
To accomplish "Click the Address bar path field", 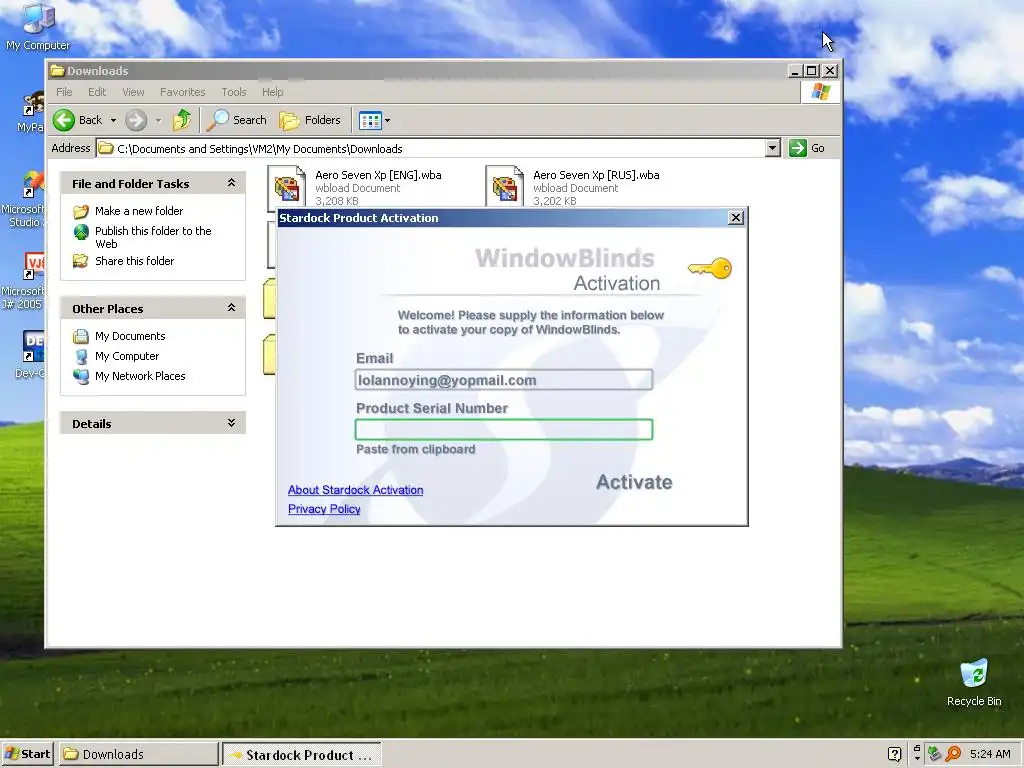I will pos(430,148).
